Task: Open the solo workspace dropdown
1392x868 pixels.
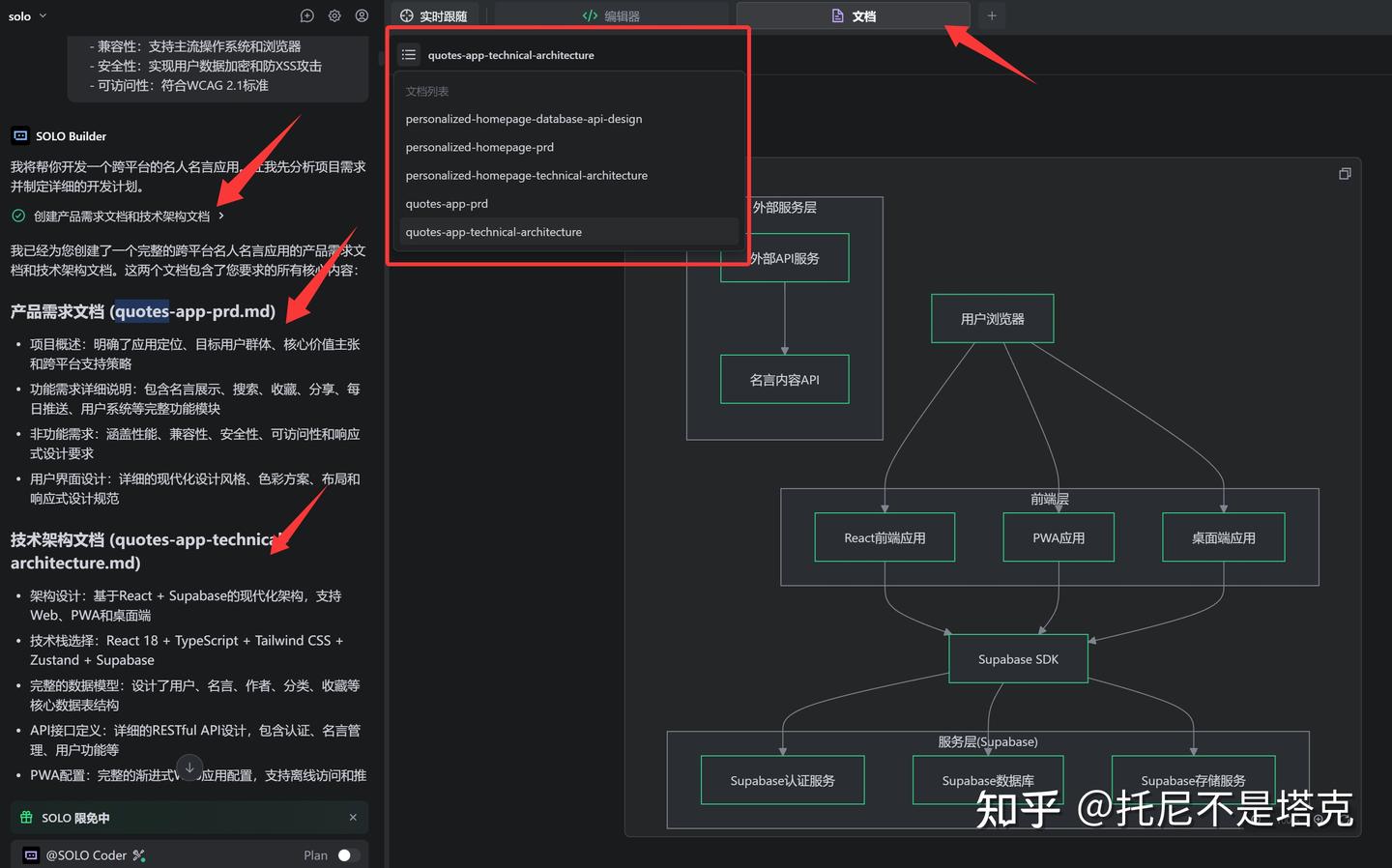Action: click(26, 15)
